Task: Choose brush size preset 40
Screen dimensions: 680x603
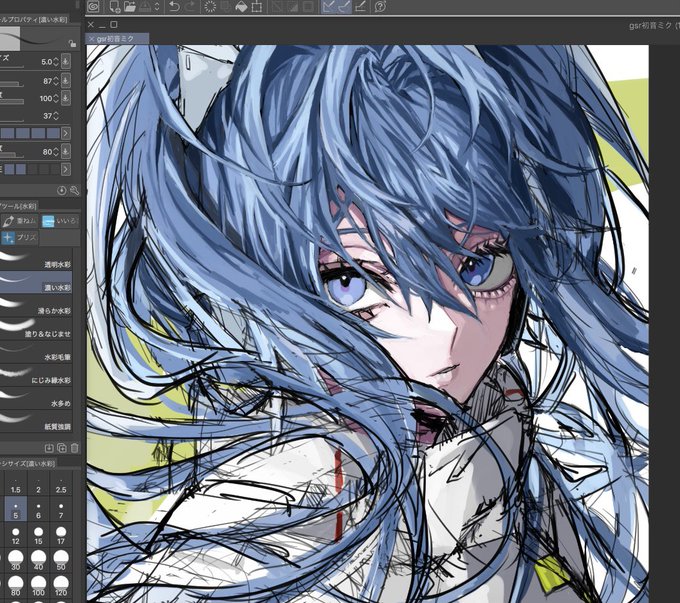Action: coord(38,560)
